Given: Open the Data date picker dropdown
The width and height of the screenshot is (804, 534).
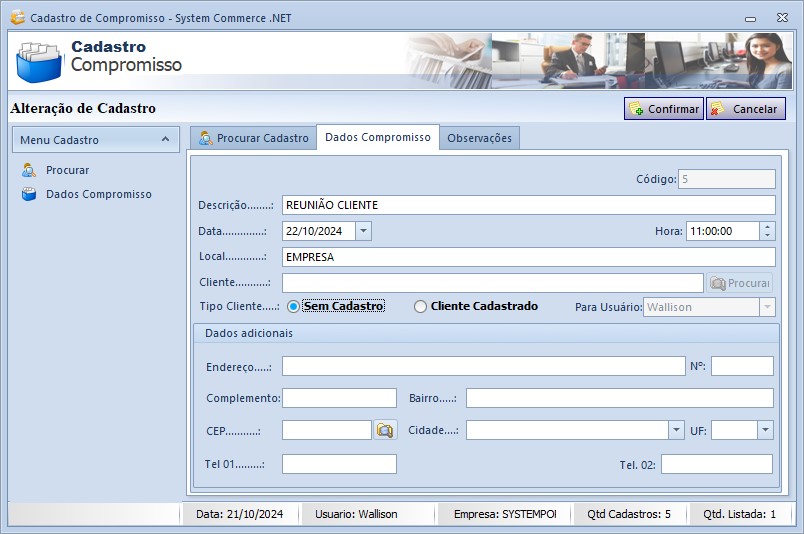Looking at the screenshot, I should [363, 231].
